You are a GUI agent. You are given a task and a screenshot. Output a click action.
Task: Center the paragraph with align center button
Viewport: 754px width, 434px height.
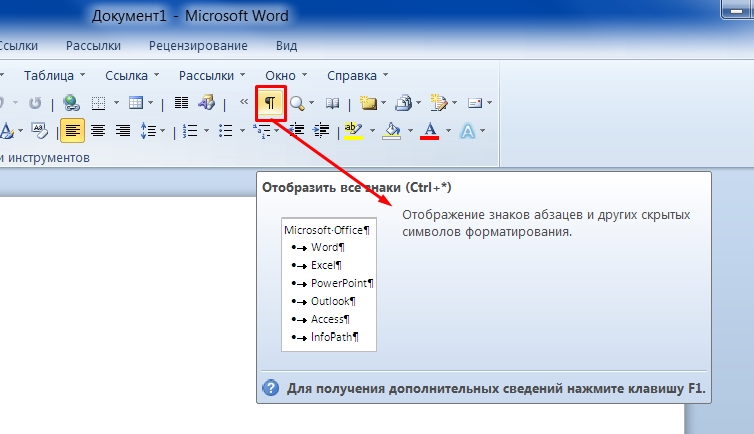98,131
